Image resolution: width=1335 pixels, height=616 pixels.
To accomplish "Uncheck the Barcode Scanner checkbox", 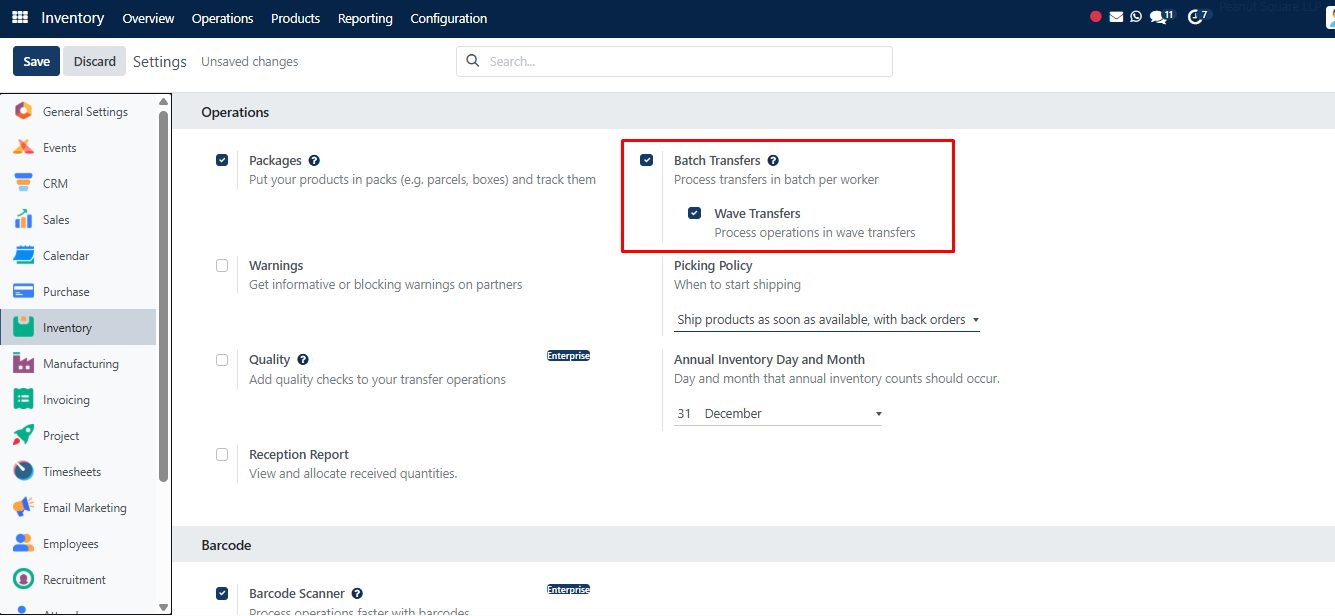I will point(222,593).
